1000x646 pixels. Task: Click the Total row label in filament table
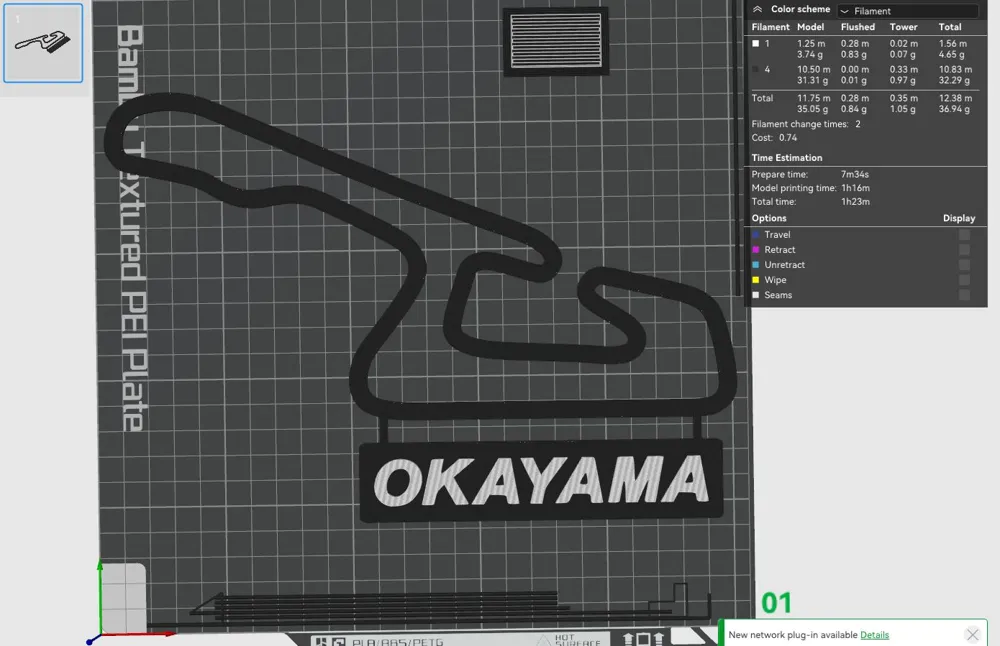point(762,98)
